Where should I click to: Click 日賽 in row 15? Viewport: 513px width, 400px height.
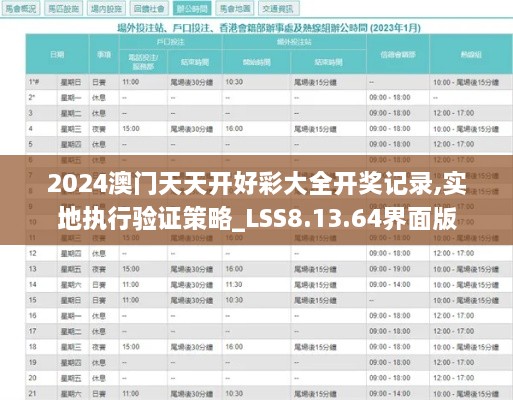(99, 301)
